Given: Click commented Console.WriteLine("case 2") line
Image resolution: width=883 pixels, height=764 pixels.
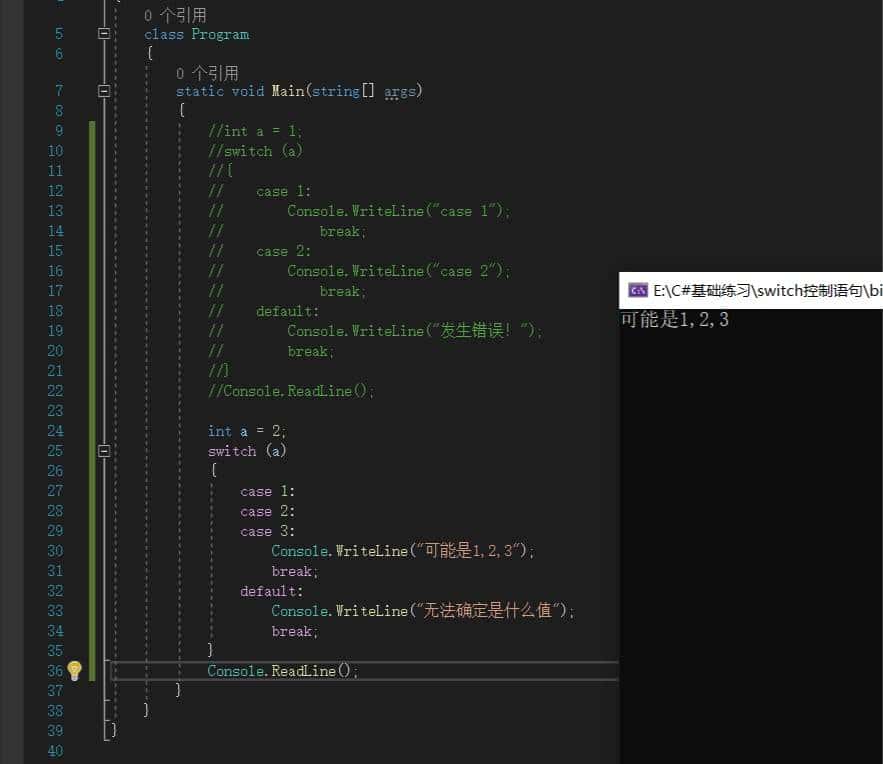Looking at the screenshot, I should (x=399, y=271).
